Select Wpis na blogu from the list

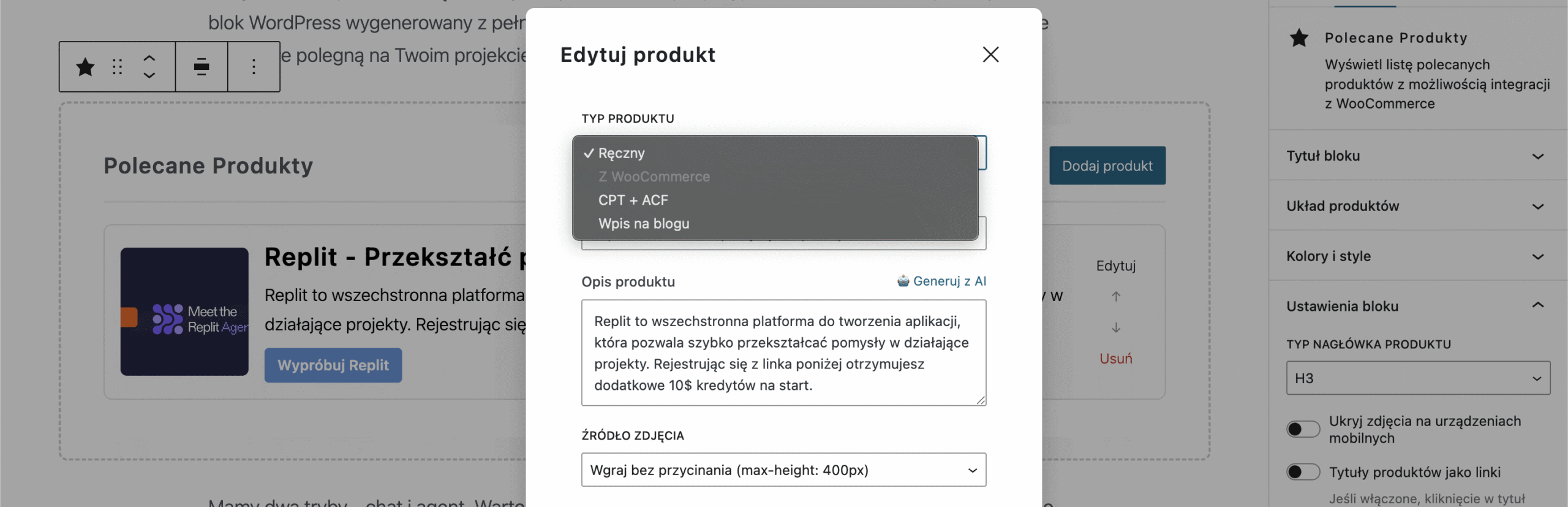(x=644, y=223)
